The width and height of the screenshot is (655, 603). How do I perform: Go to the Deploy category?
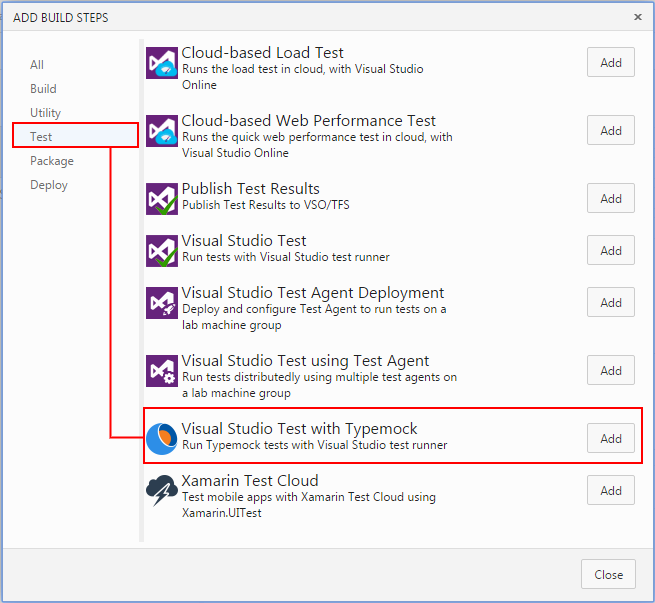(x=49, y=185)
